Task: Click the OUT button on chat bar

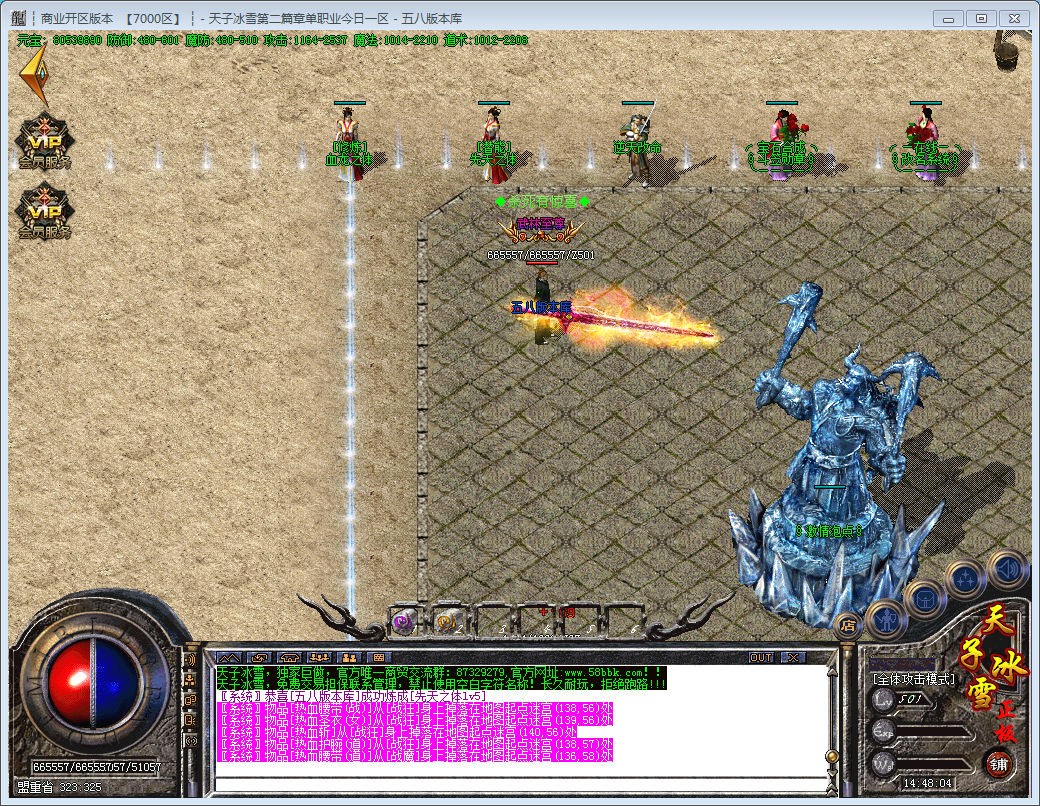Action: click(x=761, y=657)
